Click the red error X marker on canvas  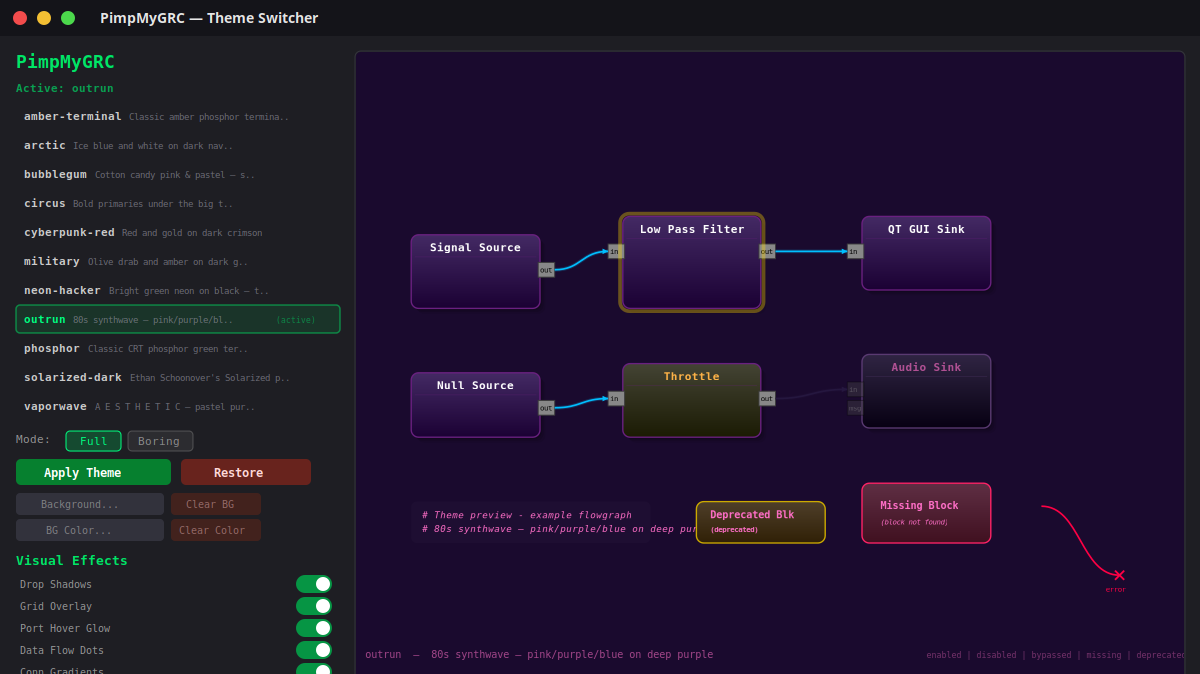point(1117,576)
